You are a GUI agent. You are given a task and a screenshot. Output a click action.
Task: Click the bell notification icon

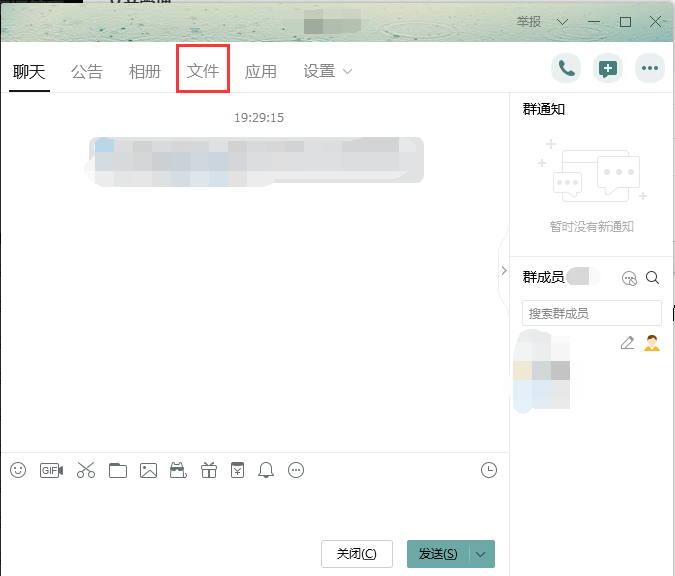[x=266, y=470]
